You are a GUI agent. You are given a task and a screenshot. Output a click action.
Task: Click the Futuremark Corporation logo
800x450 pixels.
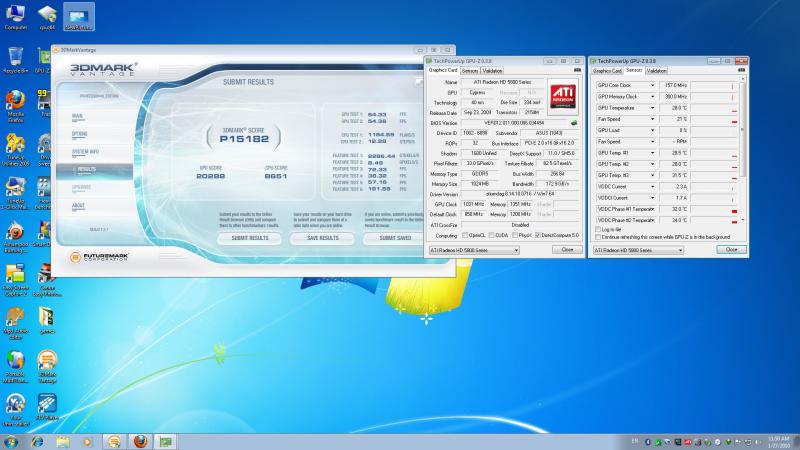click(x=99, y=257)
